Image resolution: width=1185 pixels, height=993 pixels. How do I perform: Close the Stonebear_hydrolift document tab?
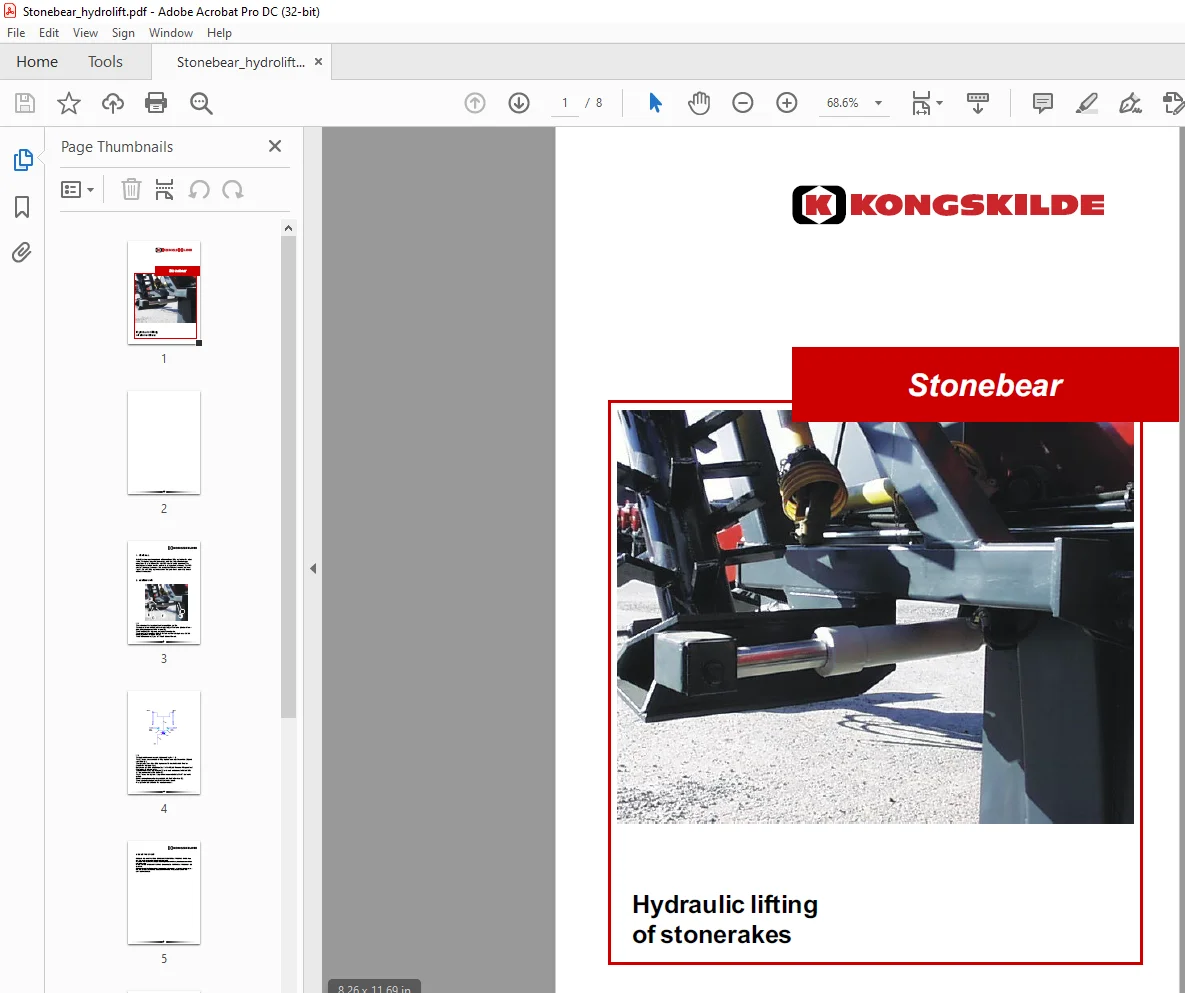click(318, 62)
